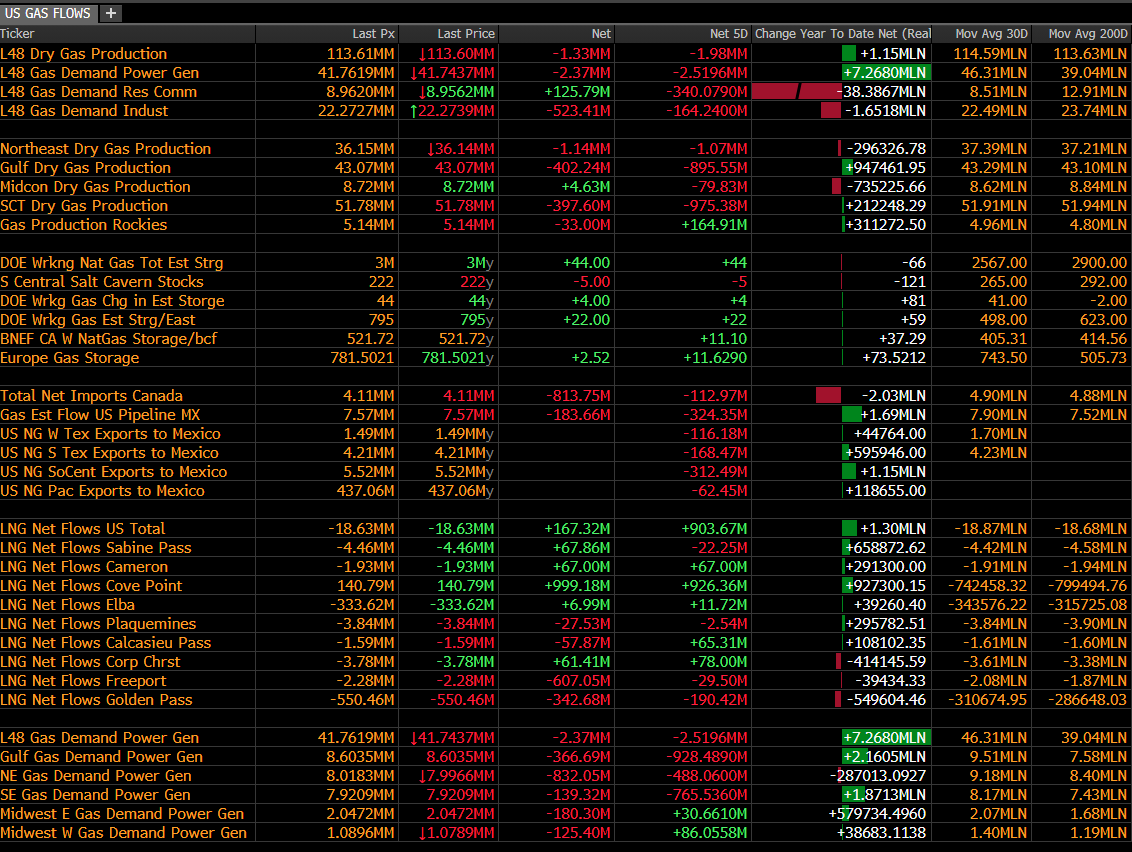Sort by the Ticker column header
The image size is (1132, 852).
click(x=17, y=33)
